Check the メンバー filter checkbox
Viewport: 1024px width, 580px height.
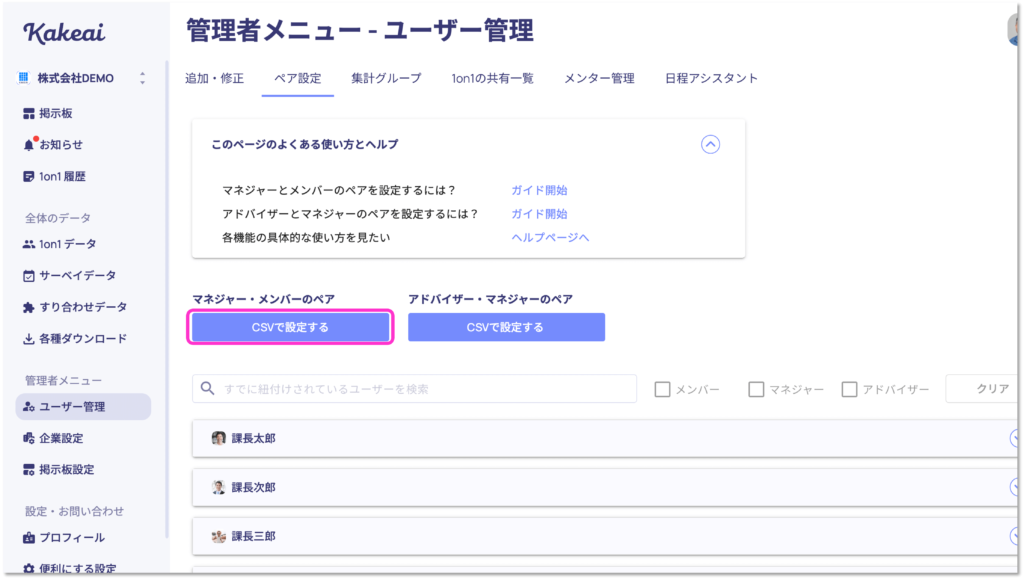coord(662,389)
